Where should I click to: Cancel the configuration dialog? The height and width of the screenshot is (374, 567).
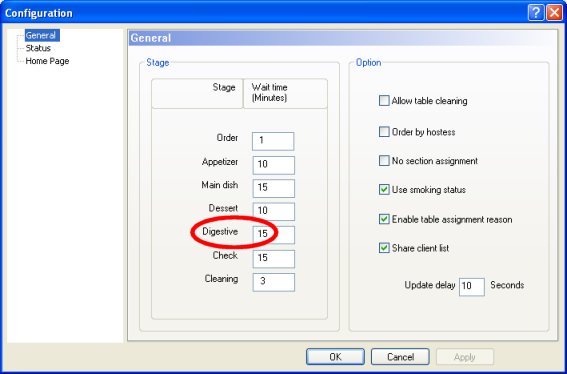pos(400,357)
